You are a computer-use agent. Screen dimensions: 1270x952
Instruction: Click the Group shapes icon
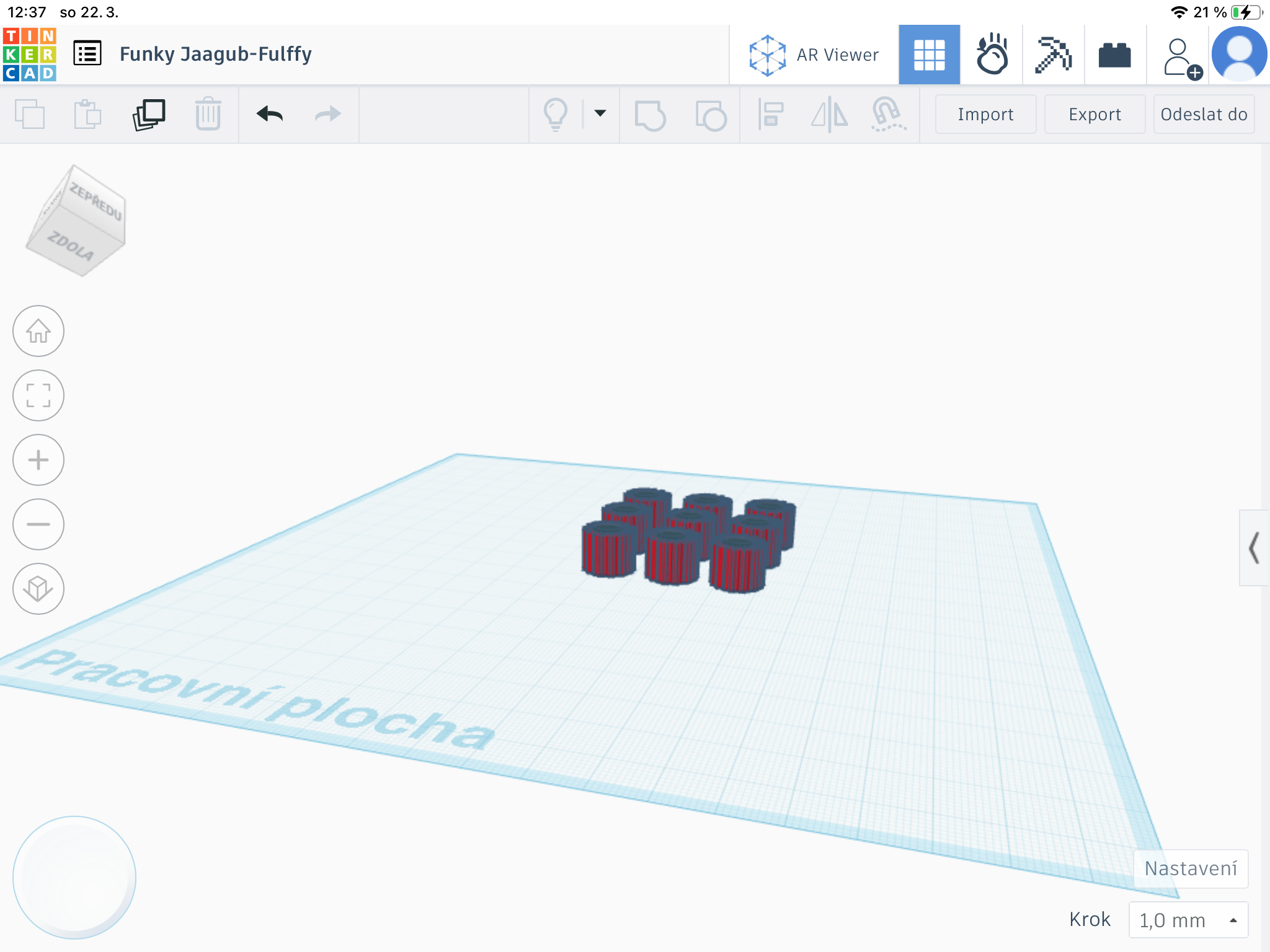point(650,115)
